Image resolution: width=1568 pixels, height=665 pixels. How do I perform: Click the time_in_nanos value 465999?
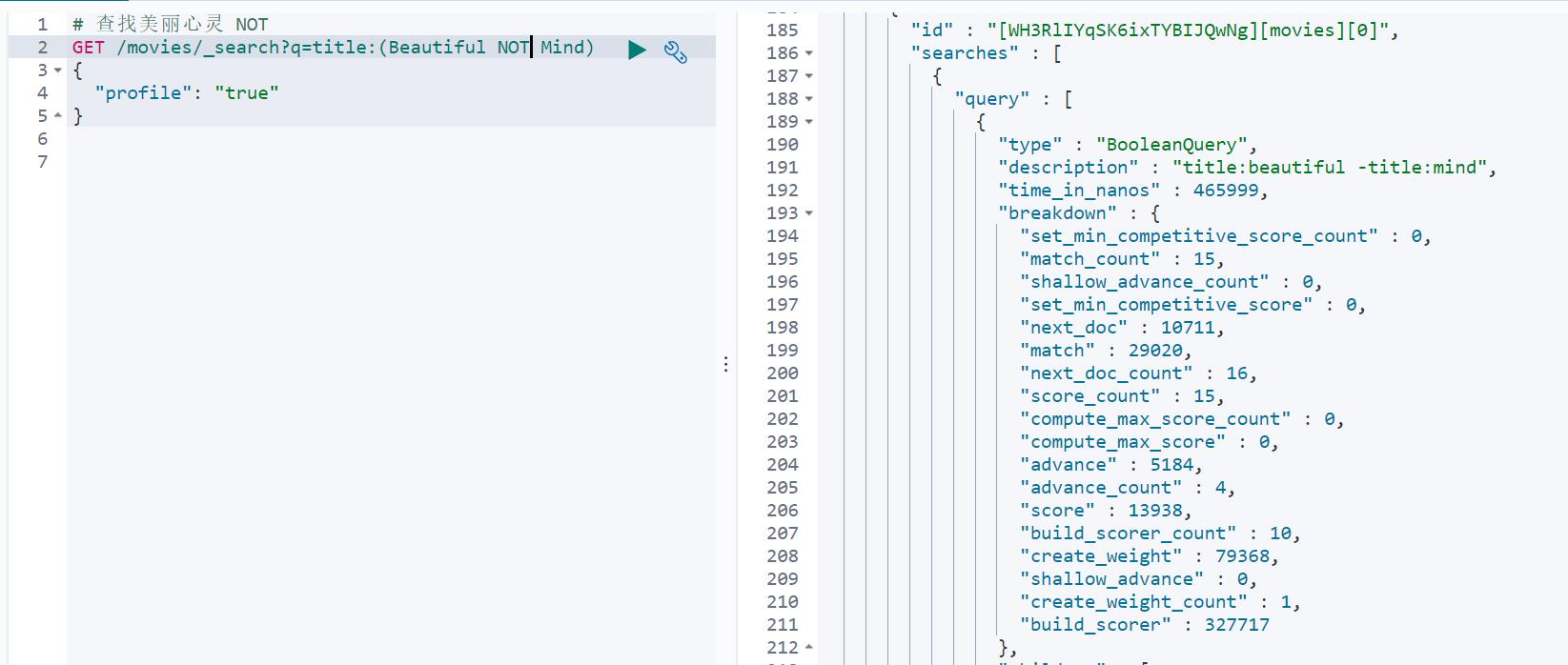[x=1226, y=191]
